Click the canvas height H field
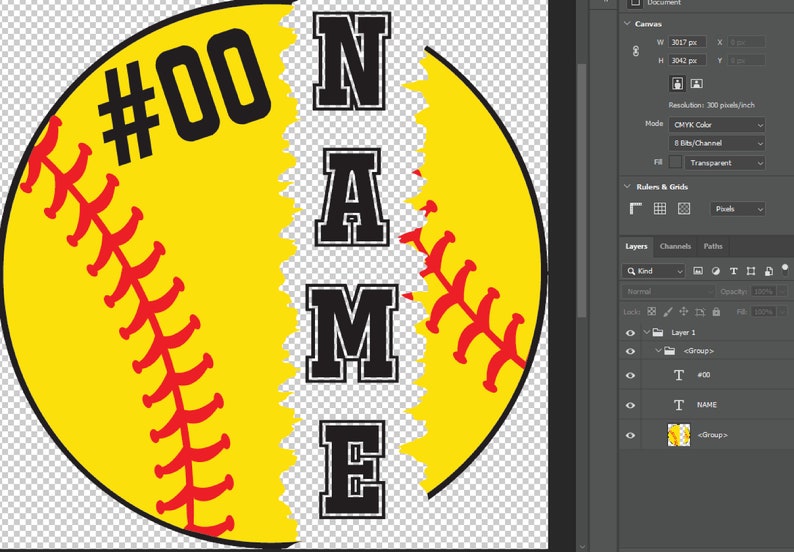Screen dimensions: 794x552 click(x=687, y=60)
